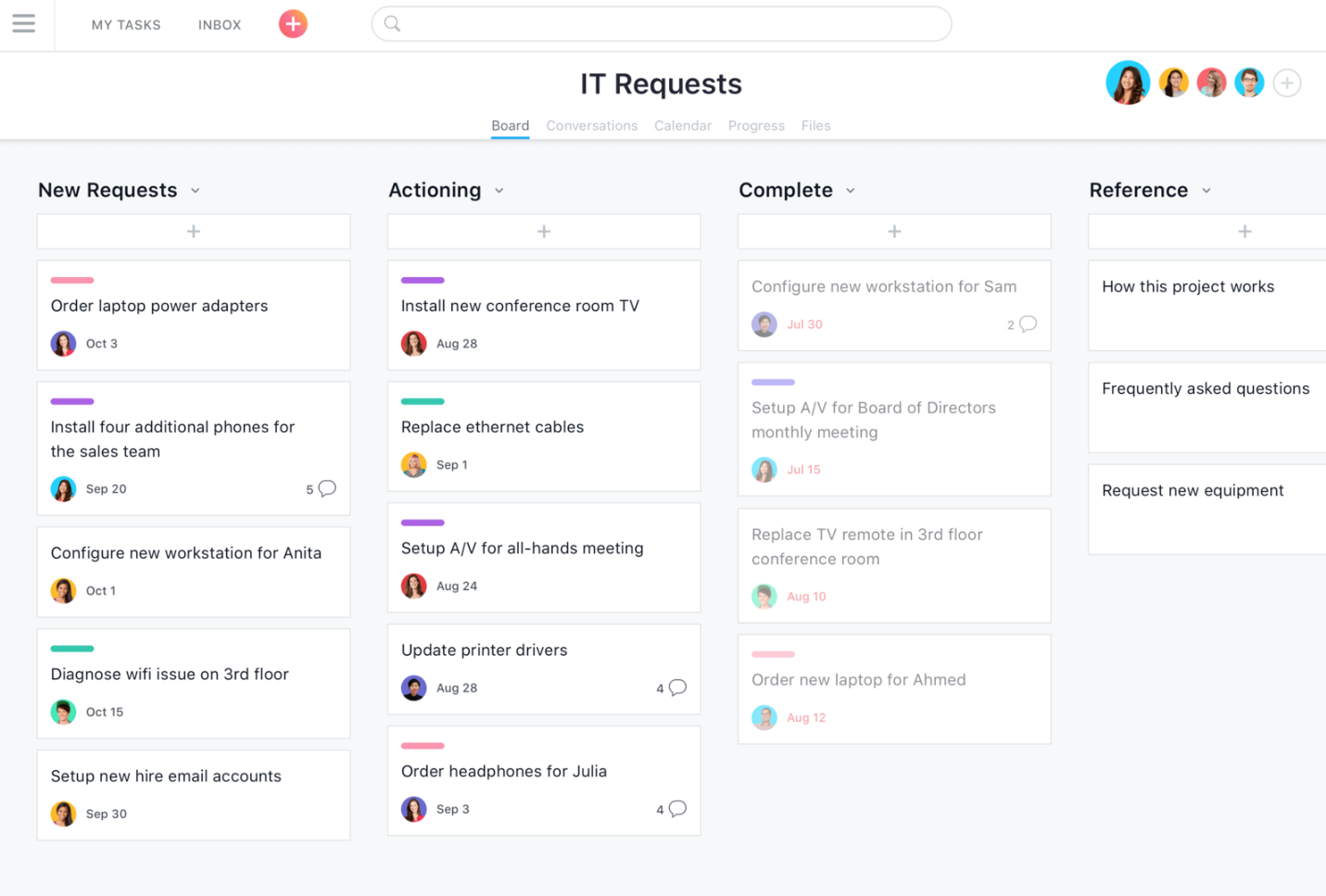1326x896 pixels.
Task: Open comments on Order headphones for Julia
Action: click(677, 808)
